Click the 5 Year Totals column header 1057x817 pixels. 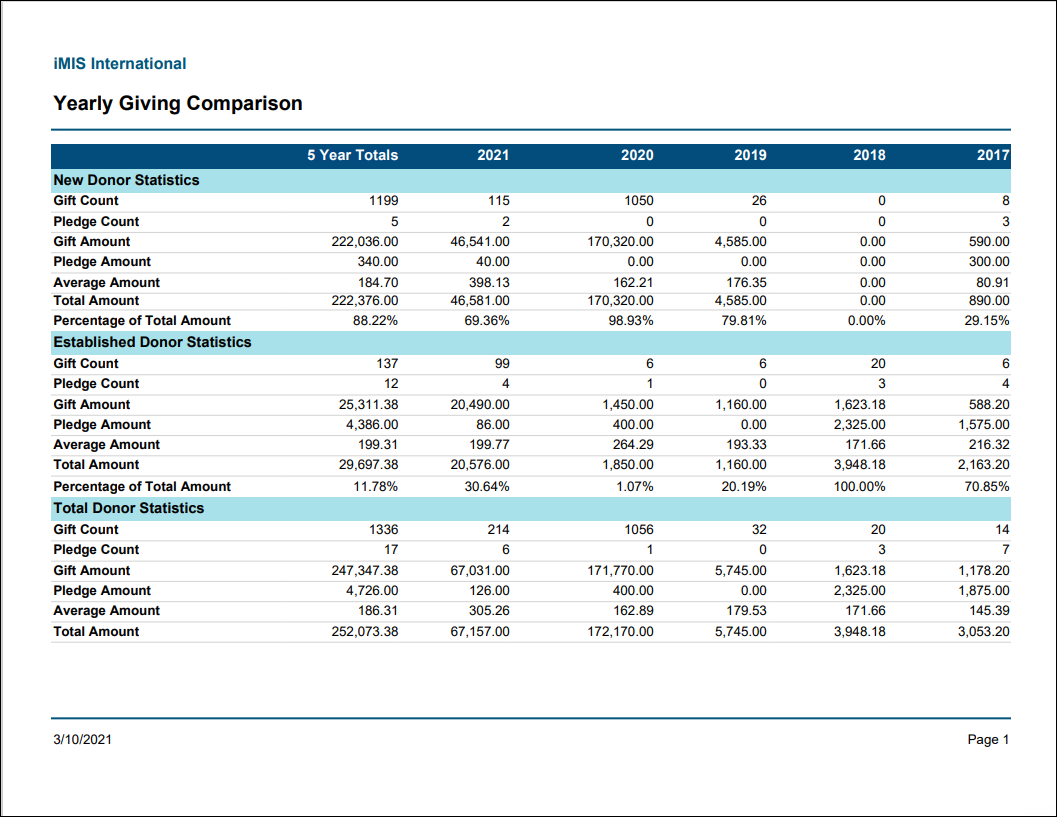[353, 155]
